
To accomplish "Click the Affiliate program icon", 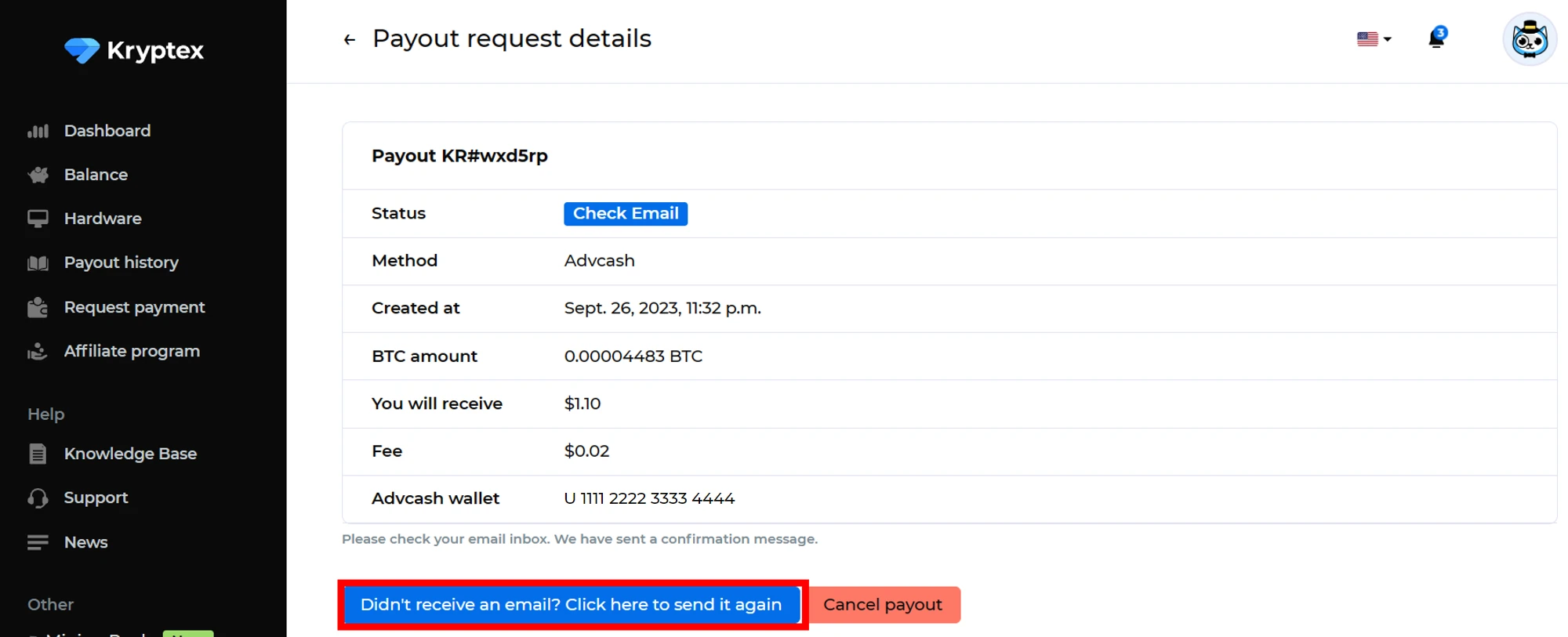I will (x=38, y=352).
